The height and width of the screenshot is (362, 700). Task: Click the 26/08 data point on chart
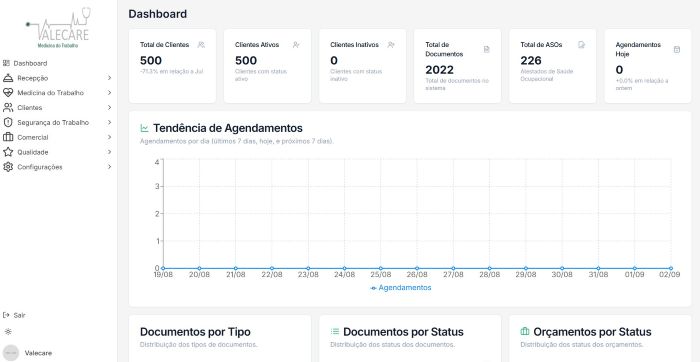pos(417,268)
